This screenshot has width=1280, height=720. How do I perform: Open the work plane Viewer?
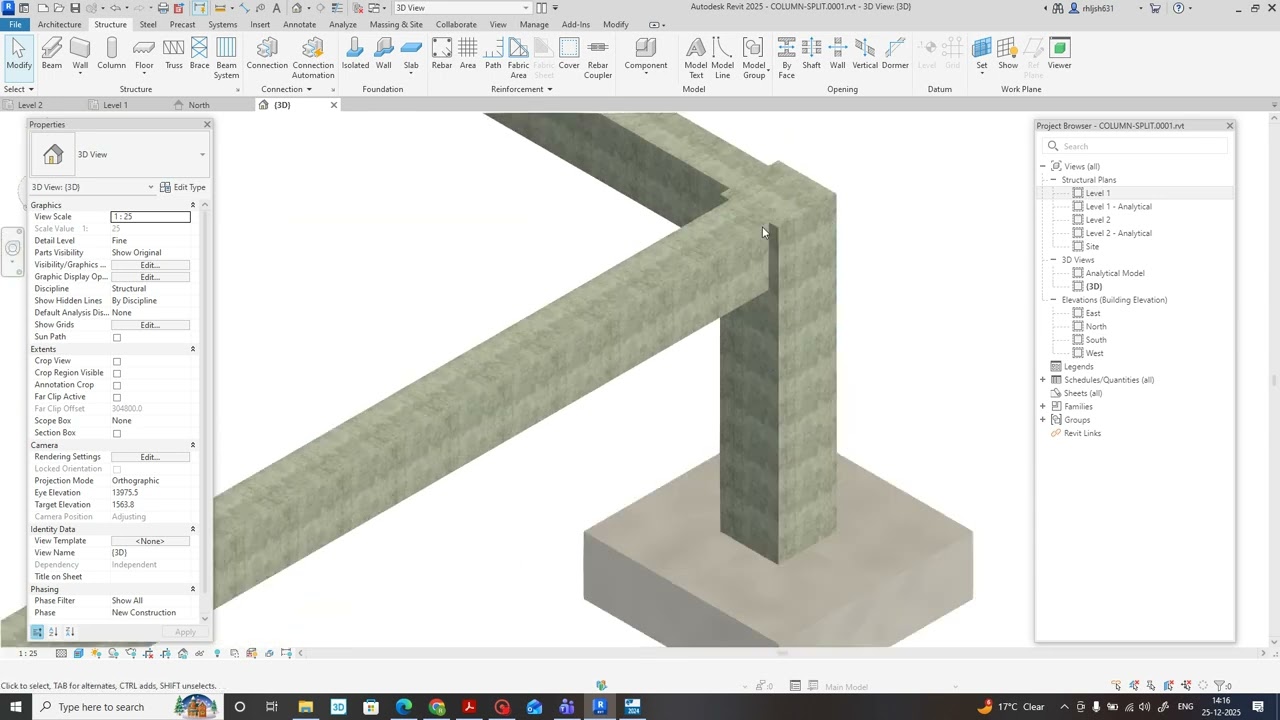pyautogui.click(x=1059, y=54)
